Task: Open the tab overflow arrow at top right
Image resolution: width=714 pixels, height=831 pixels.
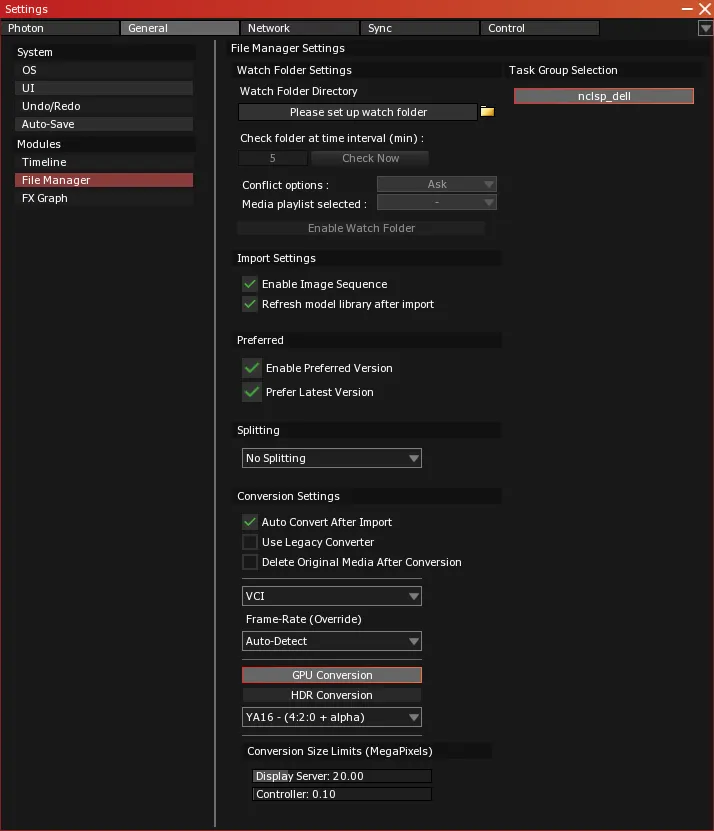Action: tap(705, 28)
